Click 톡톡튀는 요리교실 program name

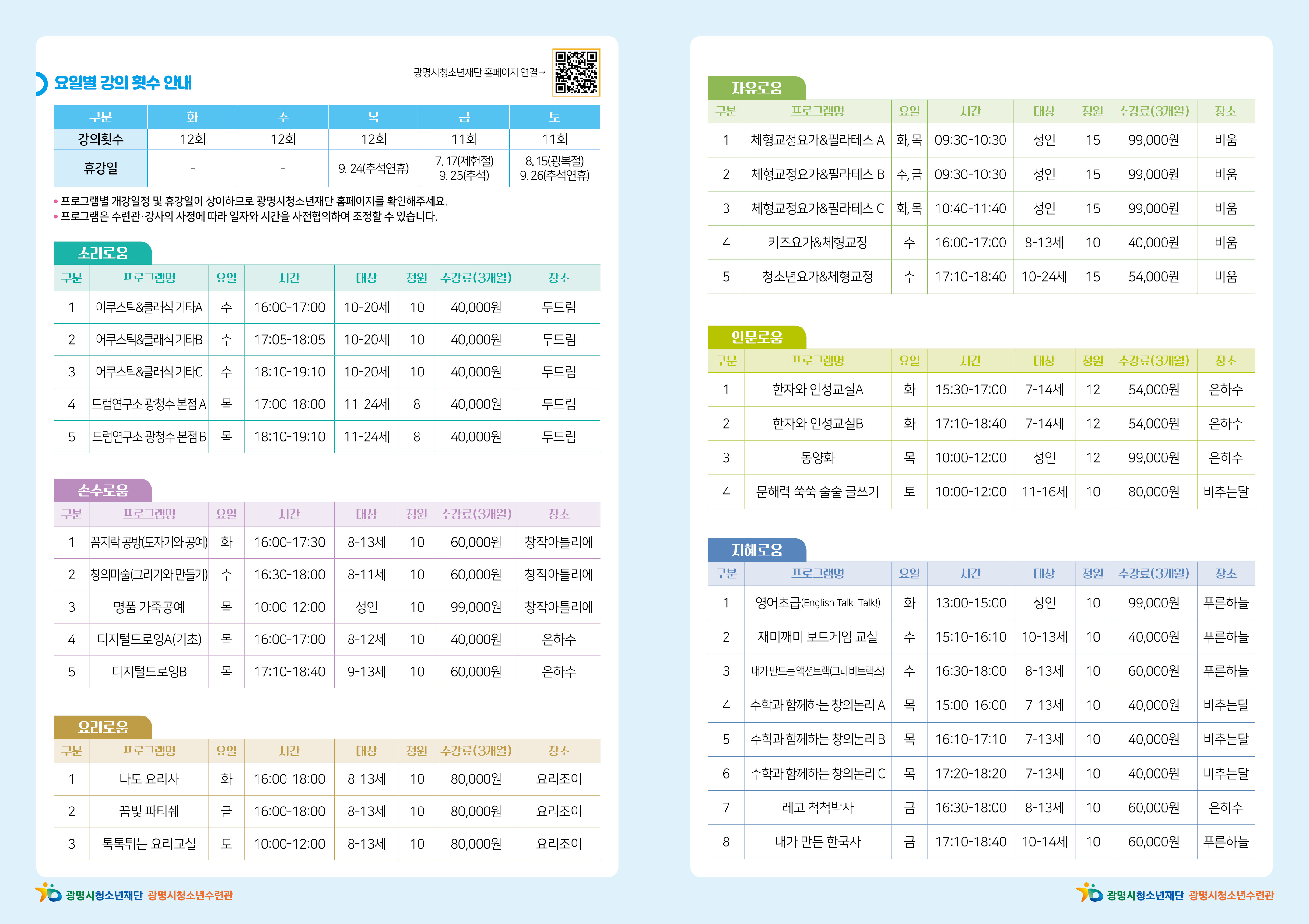149,844
